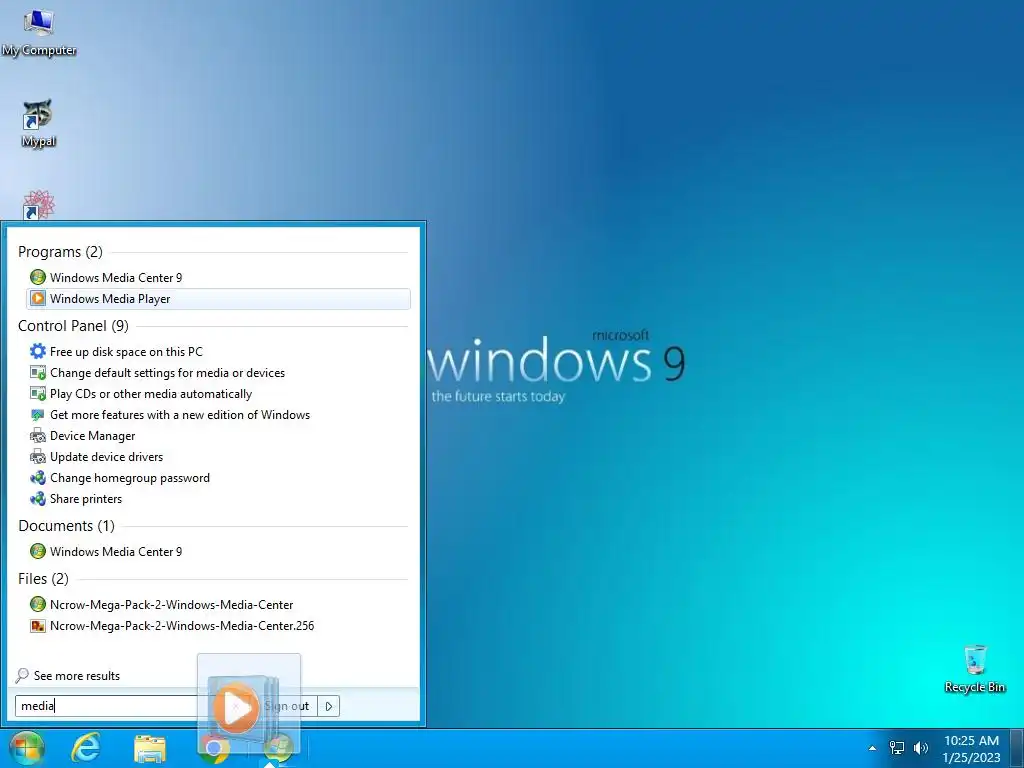Click the Documents (1) group header
The image size is (1024, 768).
67,526
